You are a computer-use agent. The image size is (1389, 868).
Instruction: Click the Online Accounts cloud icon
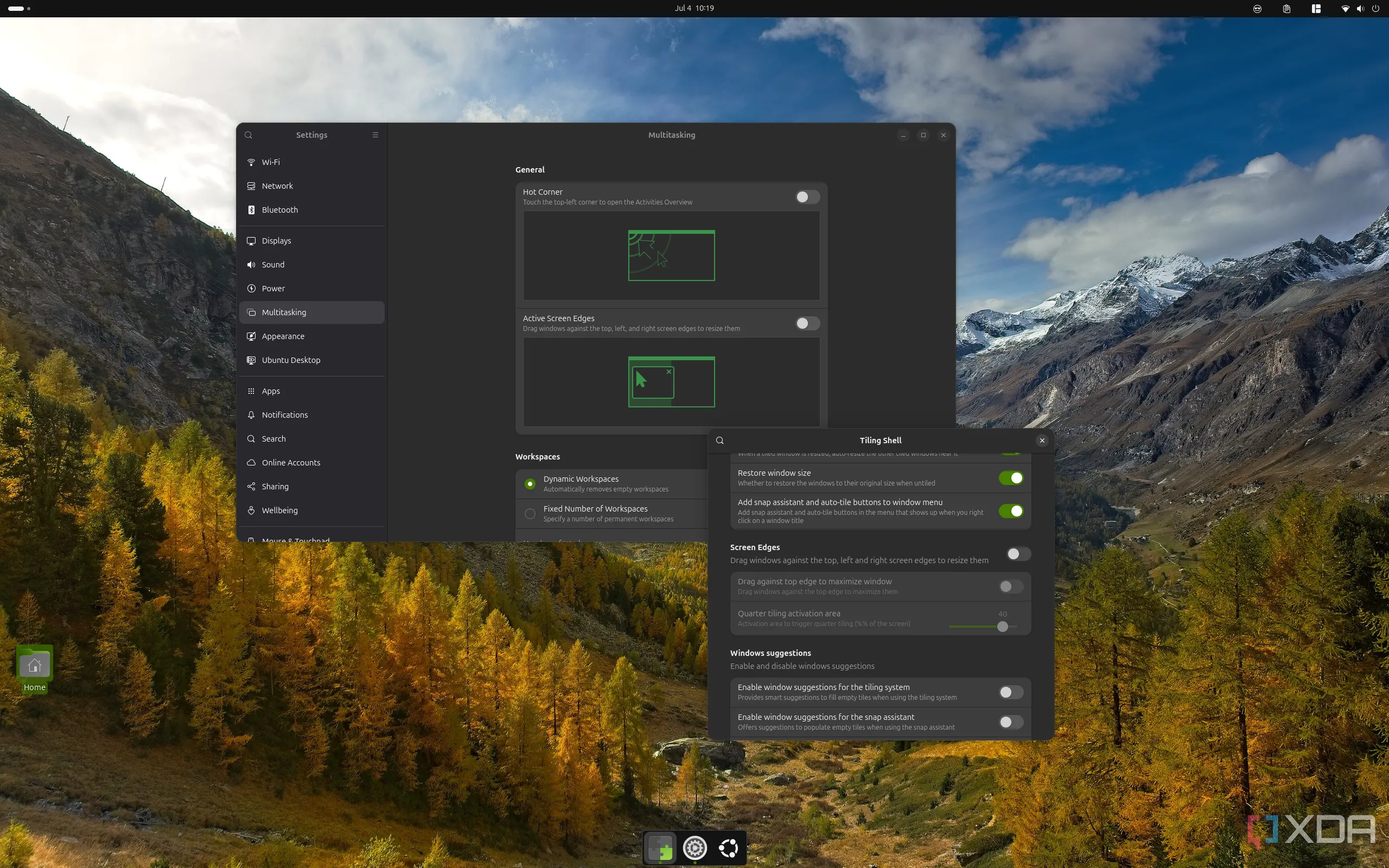click(251, 462)
